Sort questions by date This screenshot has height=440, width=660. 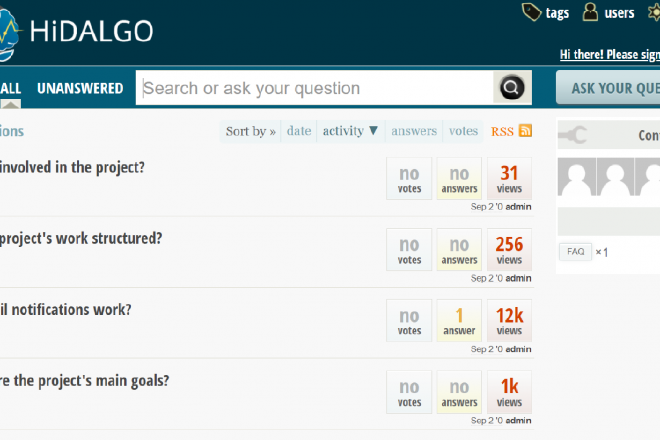[x=298, y=131]
